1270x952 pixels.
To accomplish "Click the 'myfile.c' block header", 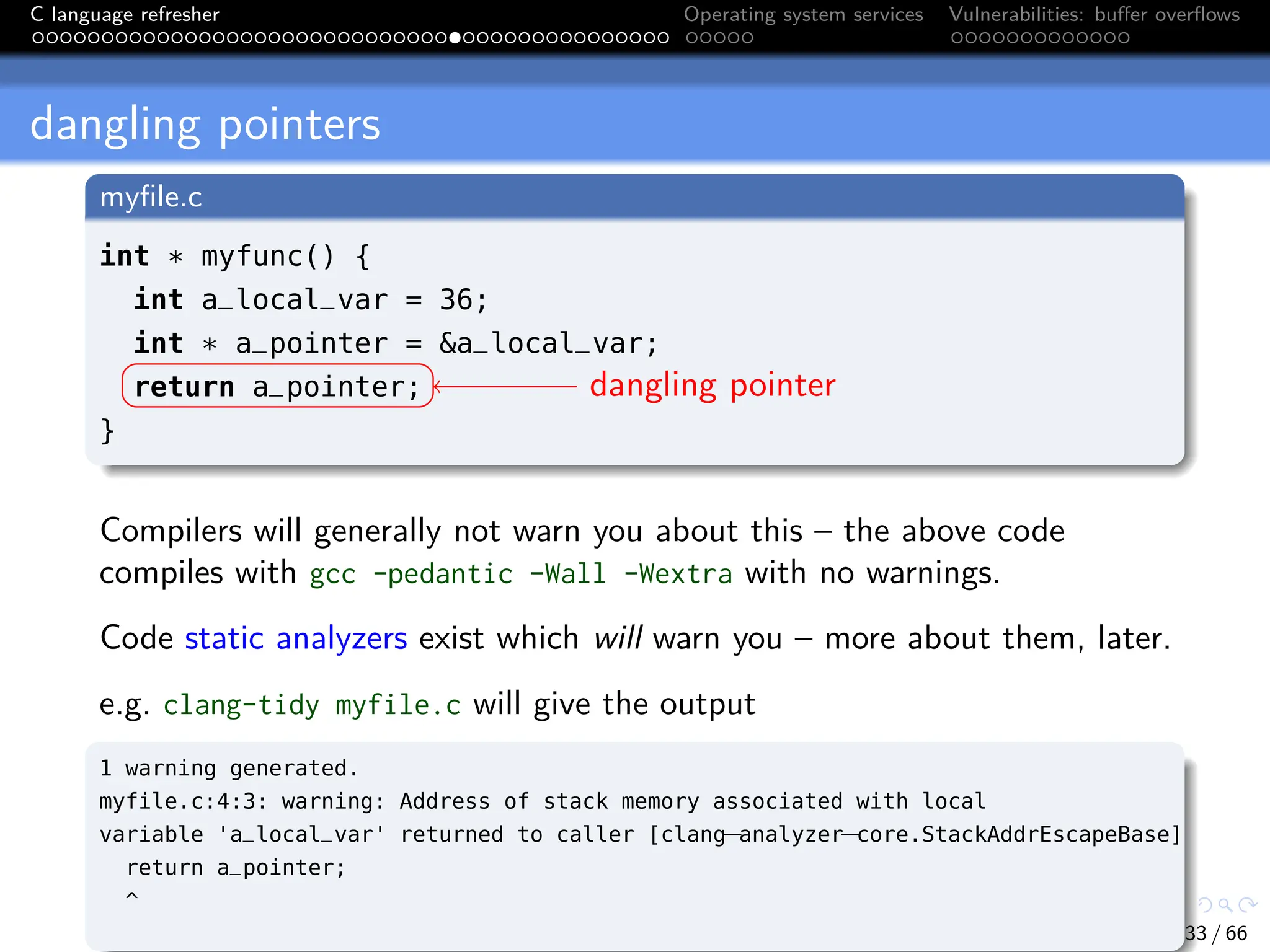I will pyautogui.click(x=634, y=197).
